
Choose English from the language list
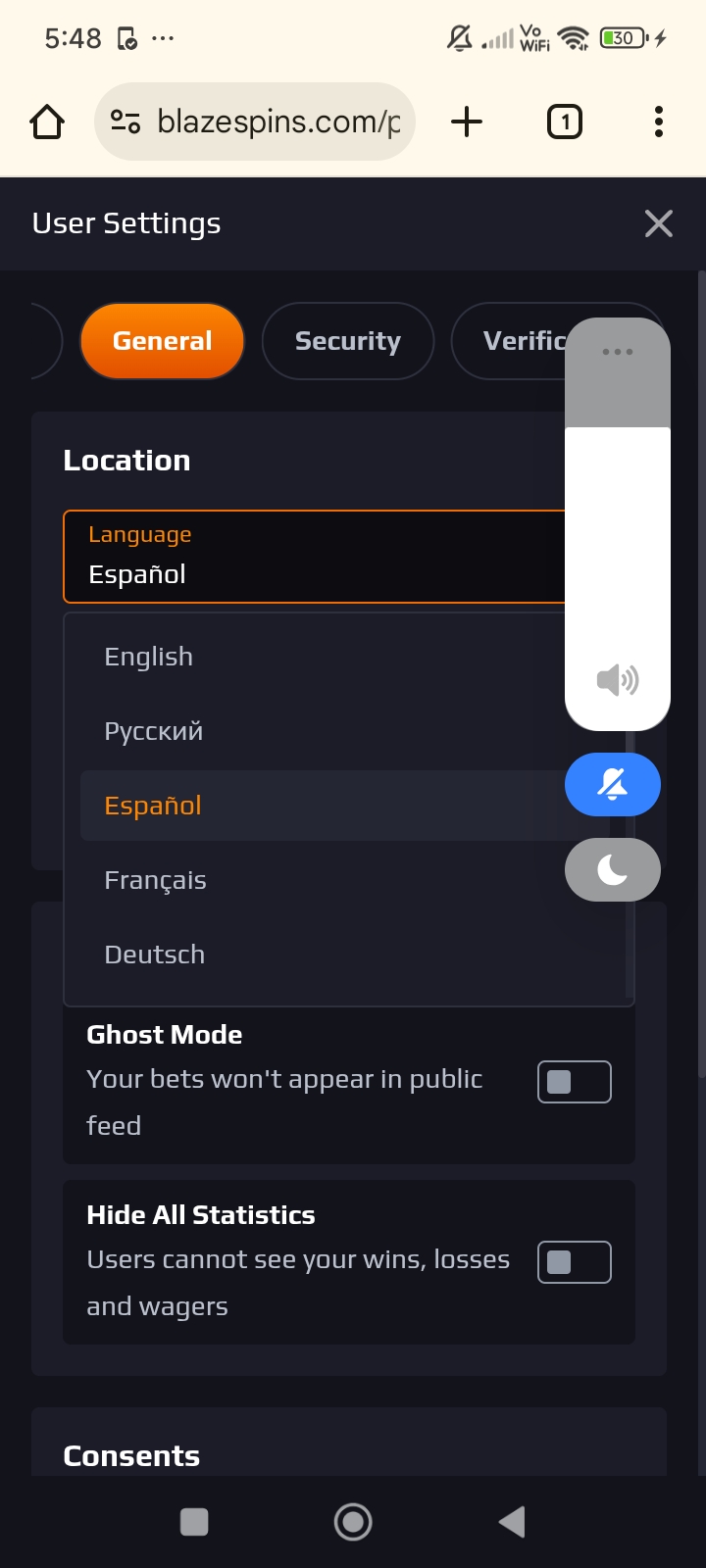tap(149, 657)
